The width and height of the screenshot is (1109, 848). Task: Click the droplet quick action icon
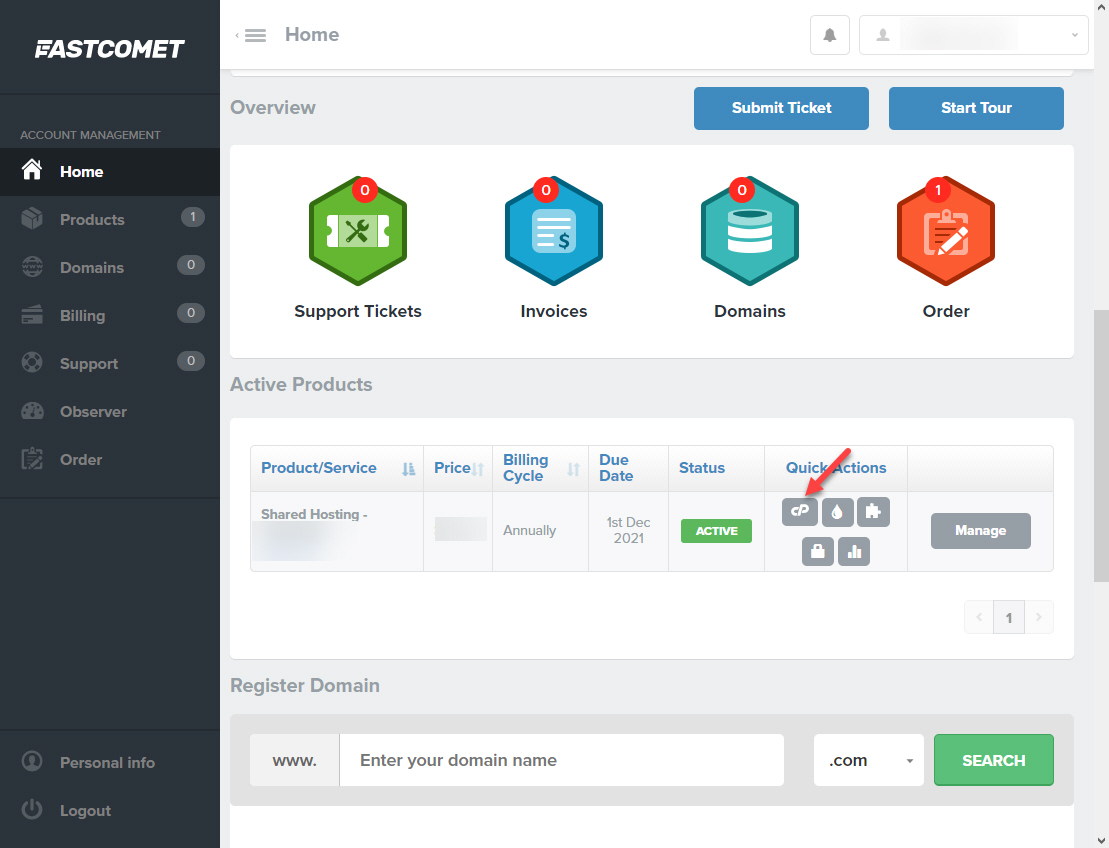[837, 511]
